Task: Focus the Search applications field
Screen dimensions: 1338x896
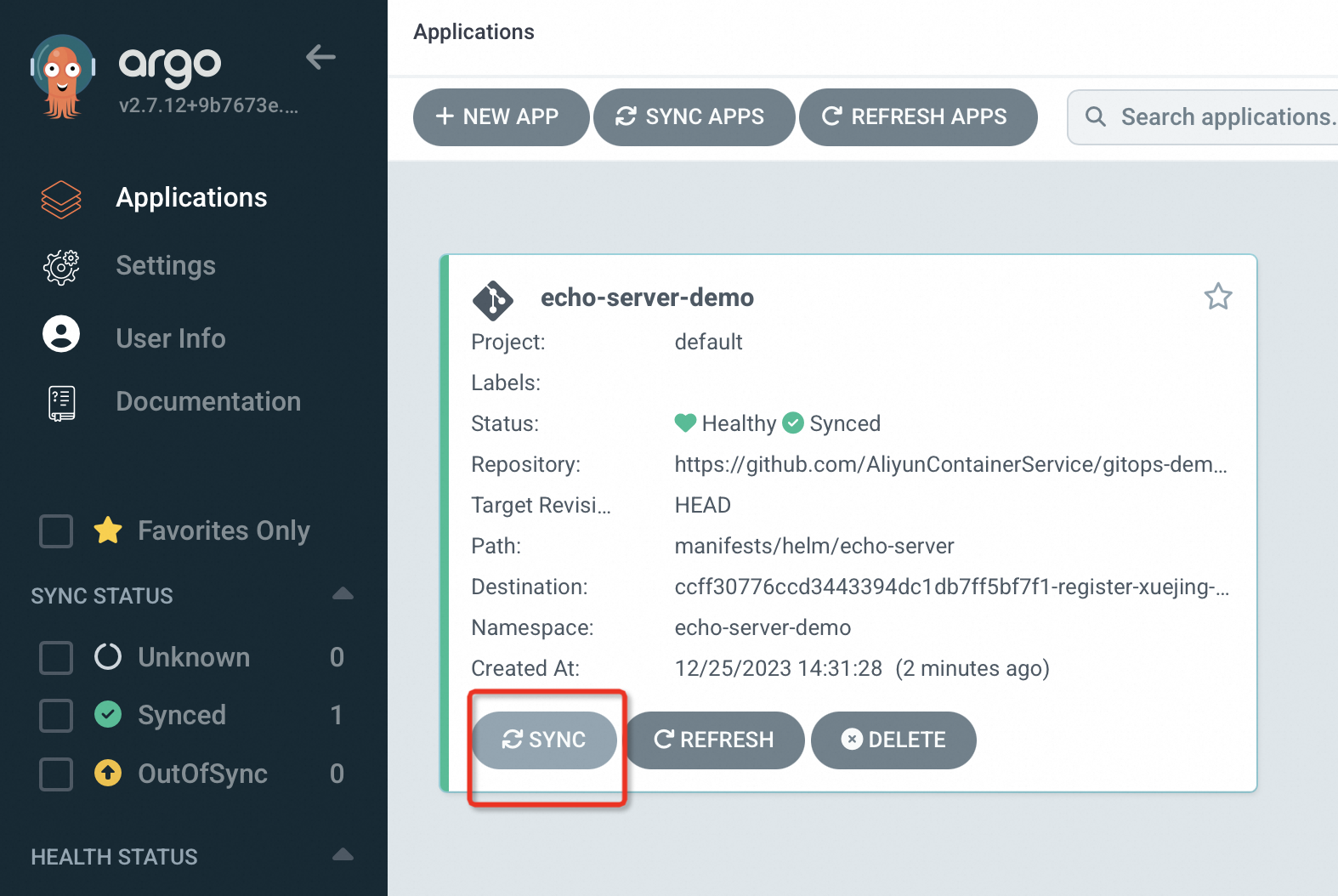Action: 1224,117
